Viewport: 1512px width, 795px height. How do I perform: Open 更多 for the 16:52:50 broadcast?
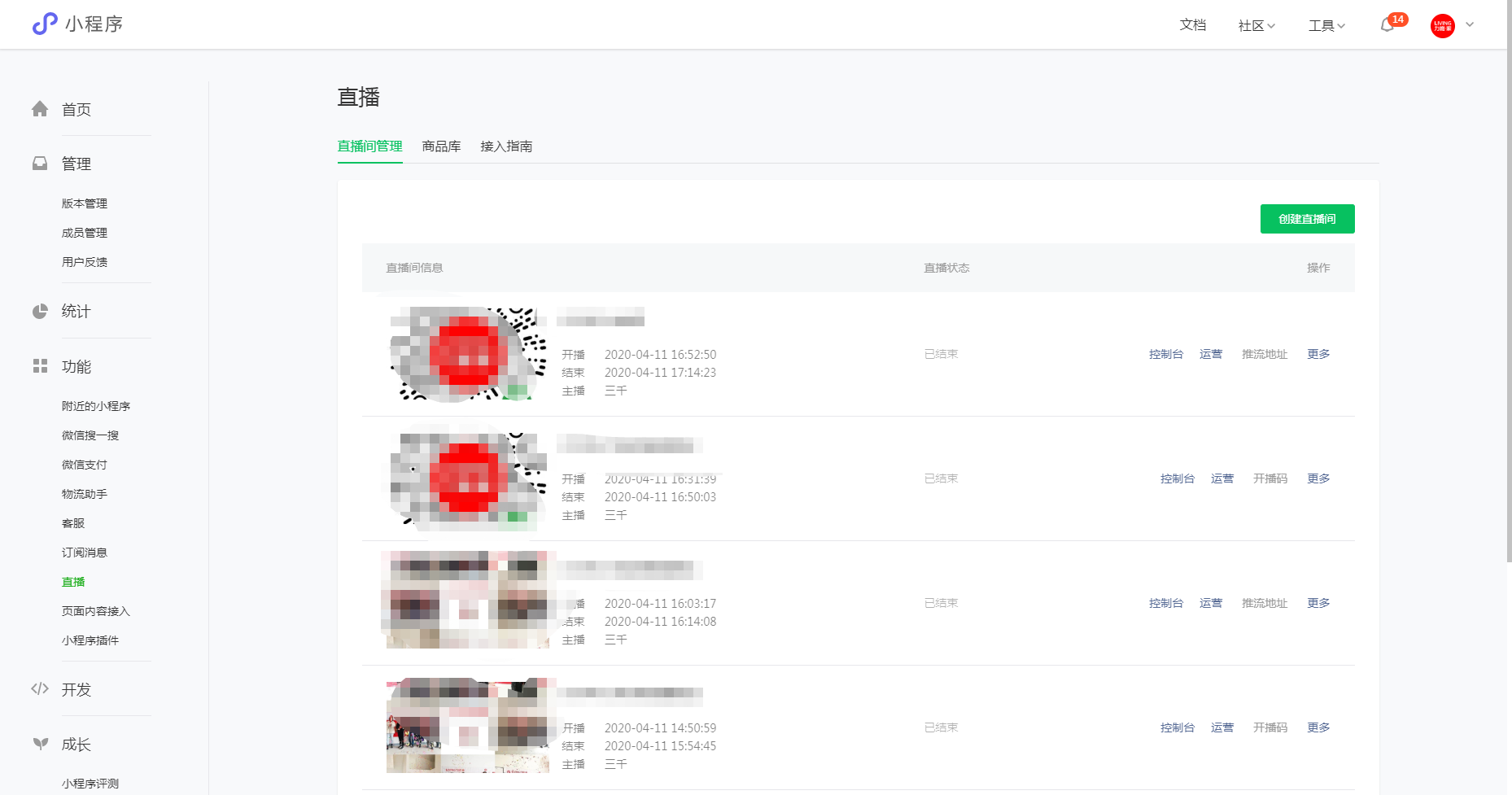pyautogui.click(x=1318, y=354)
